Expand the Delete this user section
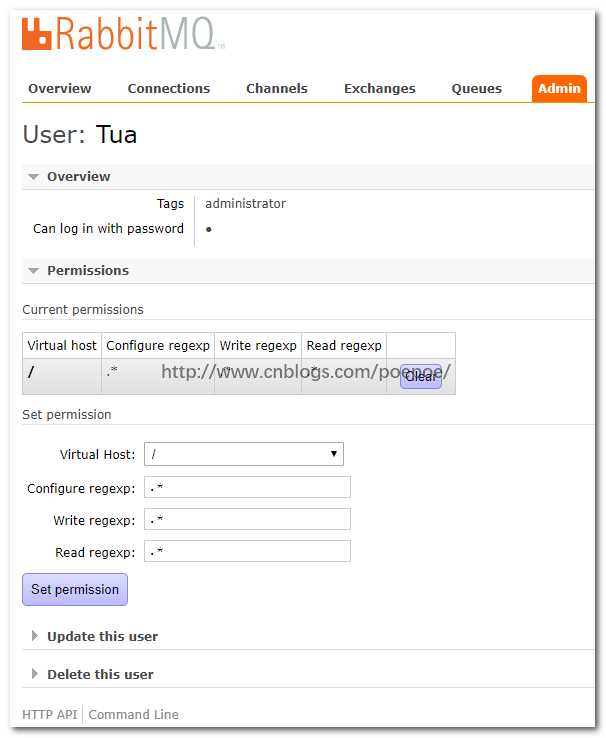The height and width of the screenshot is (738, 606). coord(92,674)
